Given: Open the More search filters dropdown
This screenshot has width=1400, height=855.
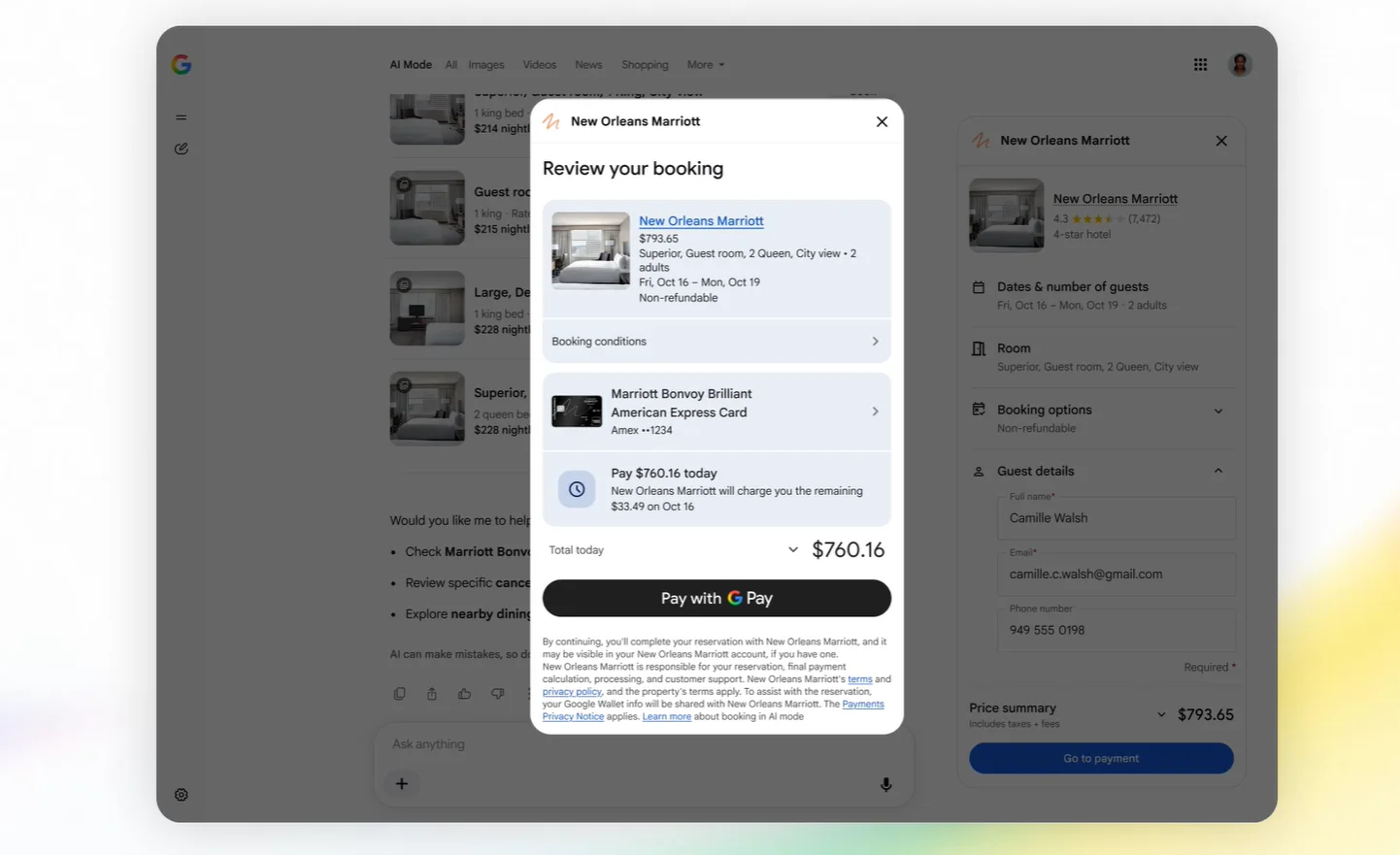Looking at the screenshot, I should pyautogui.click(x=706, y=65).
